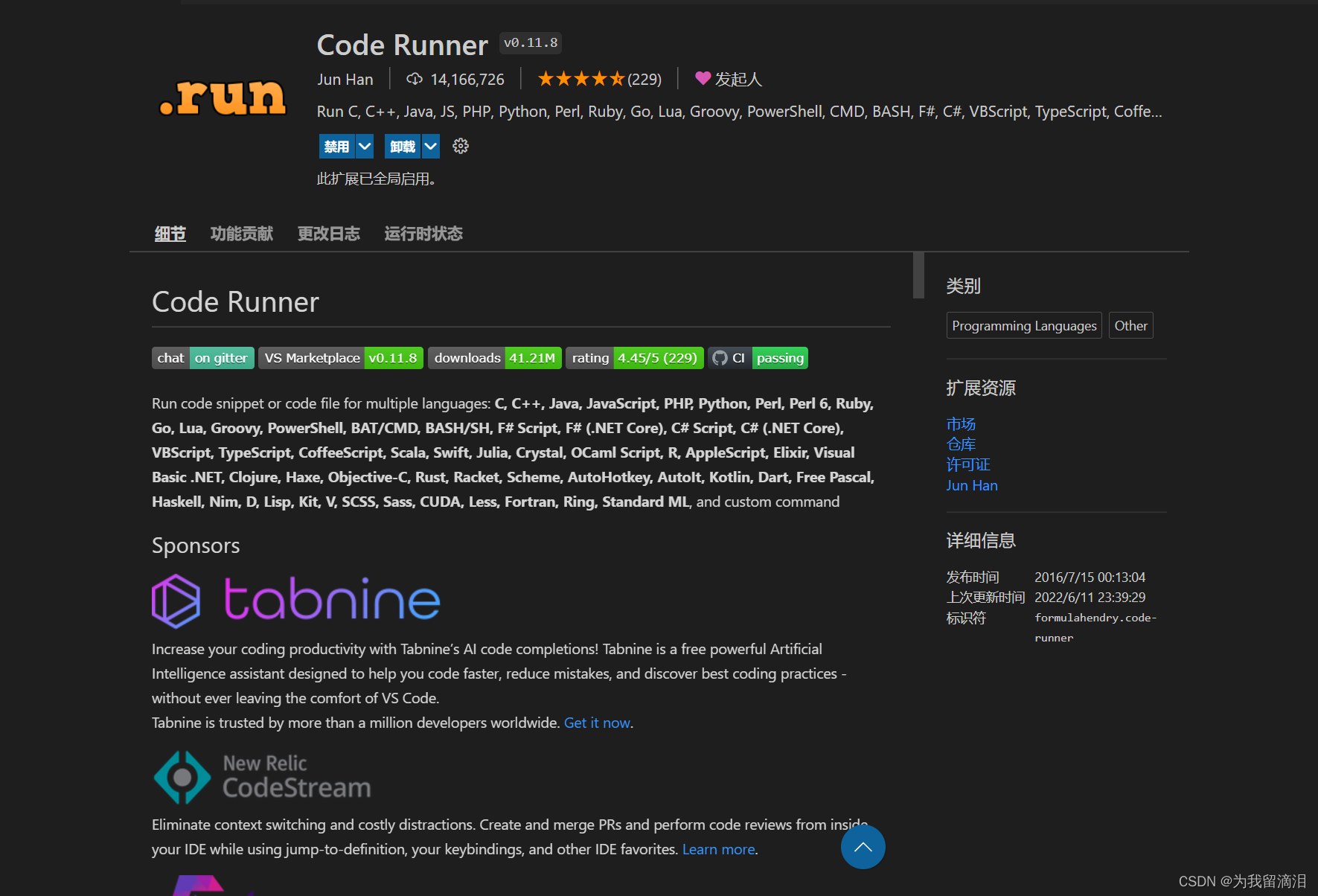Select the Programming Languages category

click(1024, 325)
